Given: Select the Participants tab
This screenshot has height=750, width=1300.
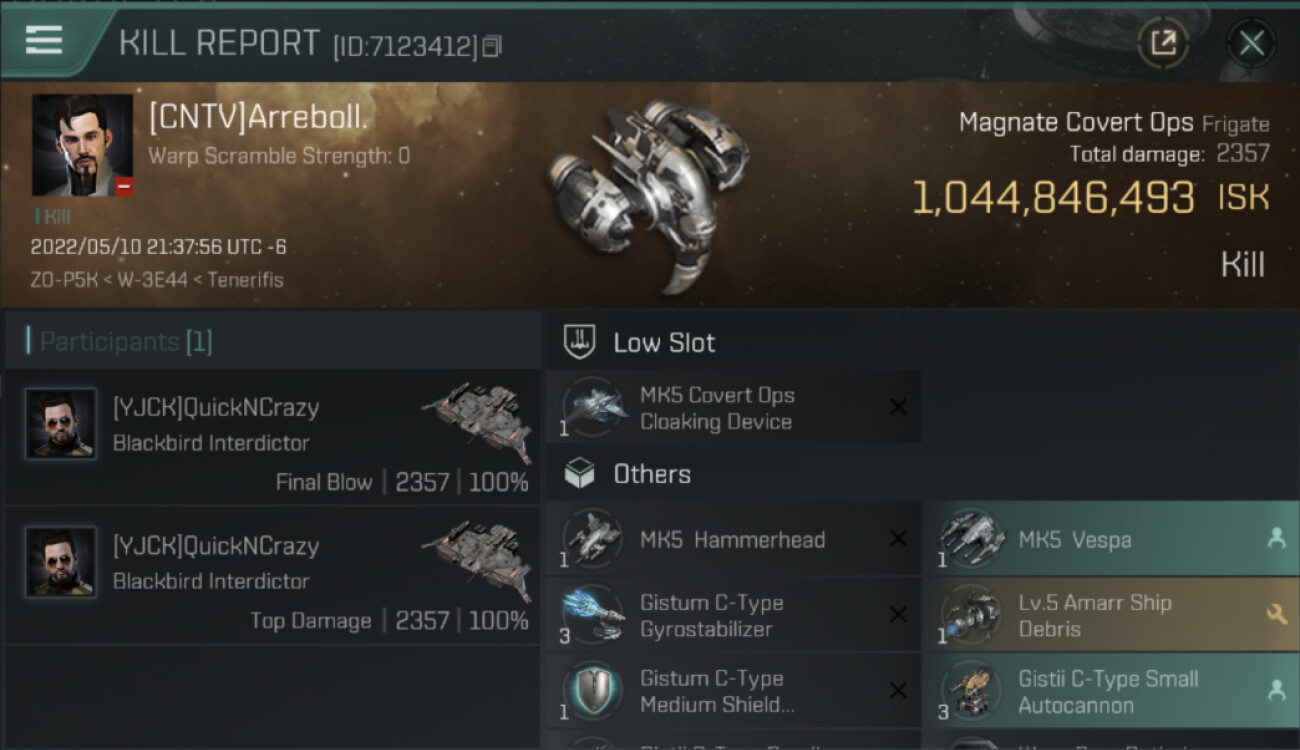Looking at the screenshot, I should pyautogui.click(x=126, y=342).
